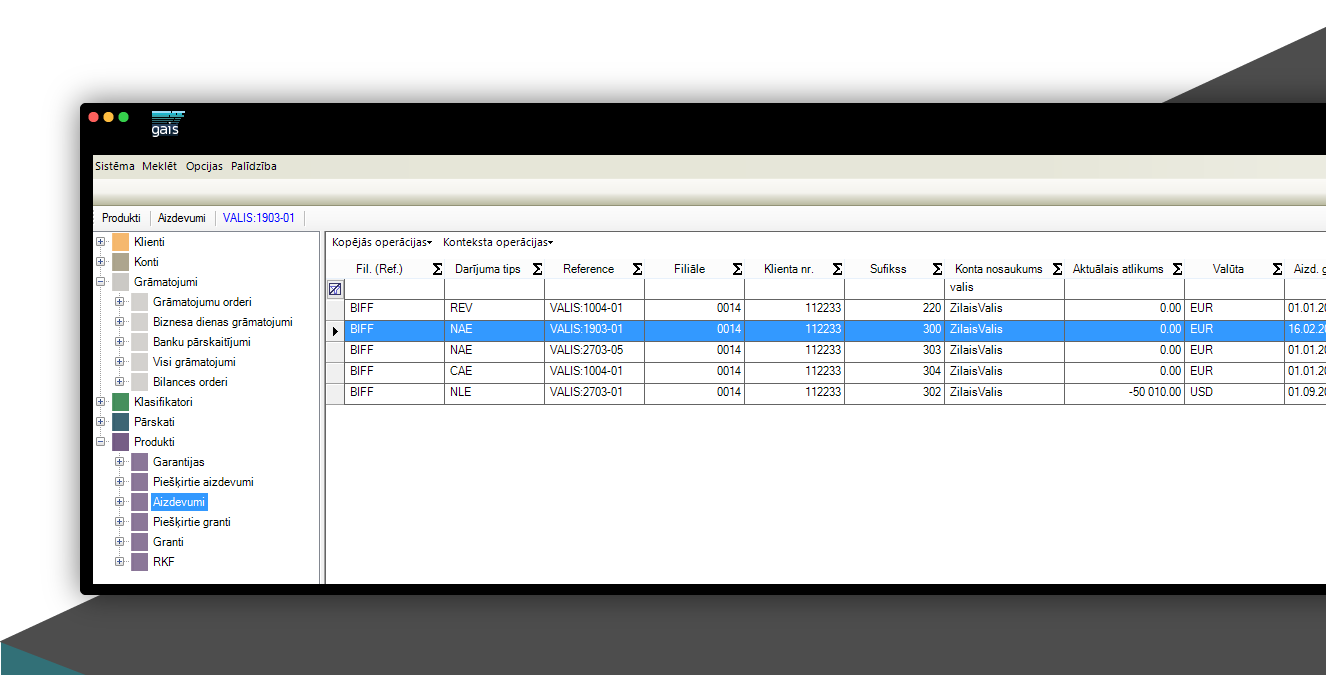The height and width of the screenshot is (675, 1326).
Task: Click the Reference filter field
Action: (594, 288)
